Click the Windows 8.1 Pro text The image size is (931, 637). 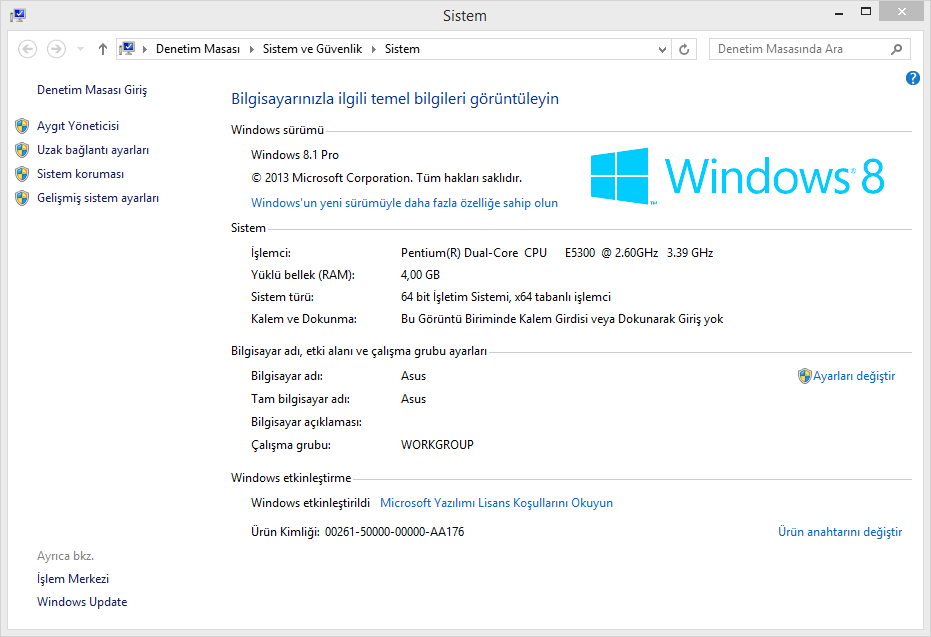[x=294, y=155]
